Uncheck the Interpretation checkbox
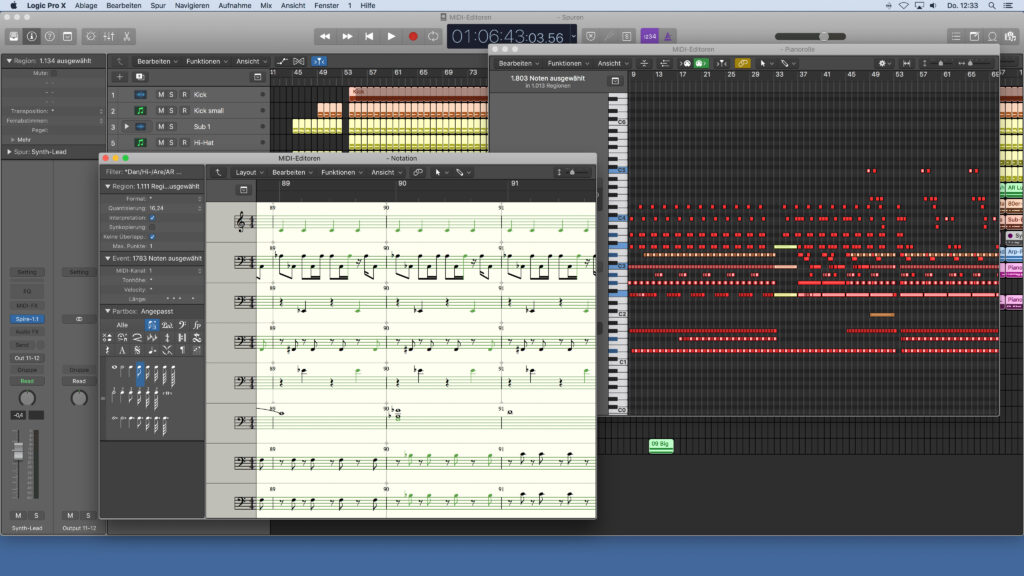 152,217
